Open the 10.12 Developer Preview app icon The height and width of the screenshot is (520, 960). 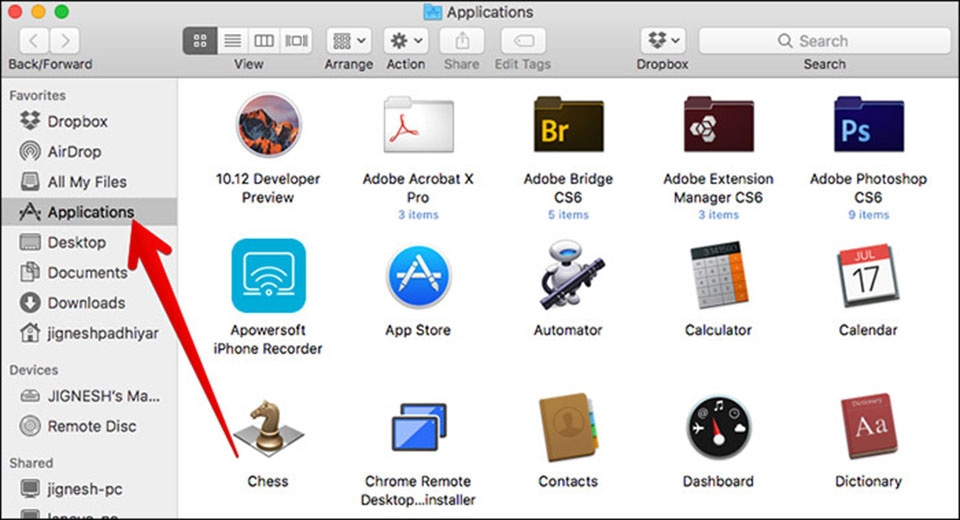pos(268,126)
